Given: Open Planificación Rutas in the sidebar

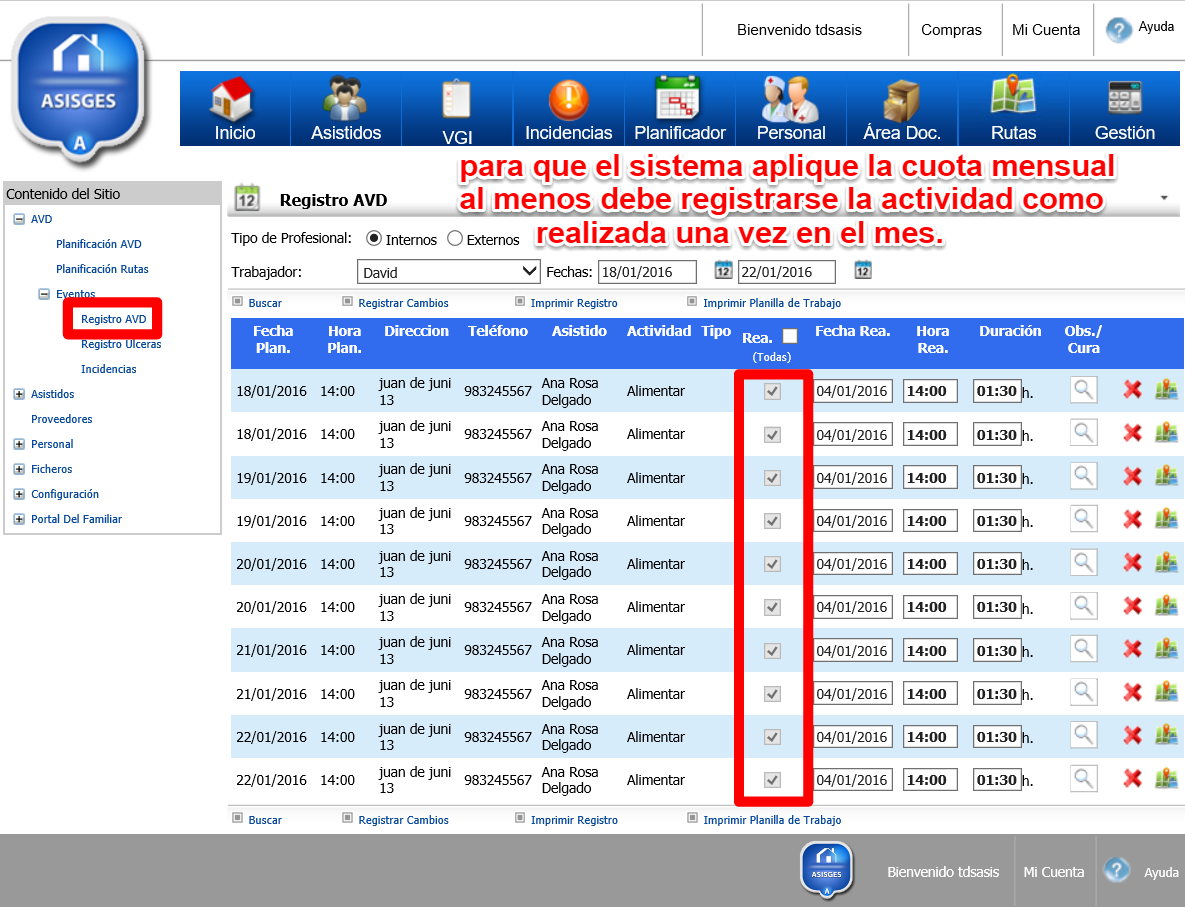Looking at the screenshot, I should pos(102,269).
